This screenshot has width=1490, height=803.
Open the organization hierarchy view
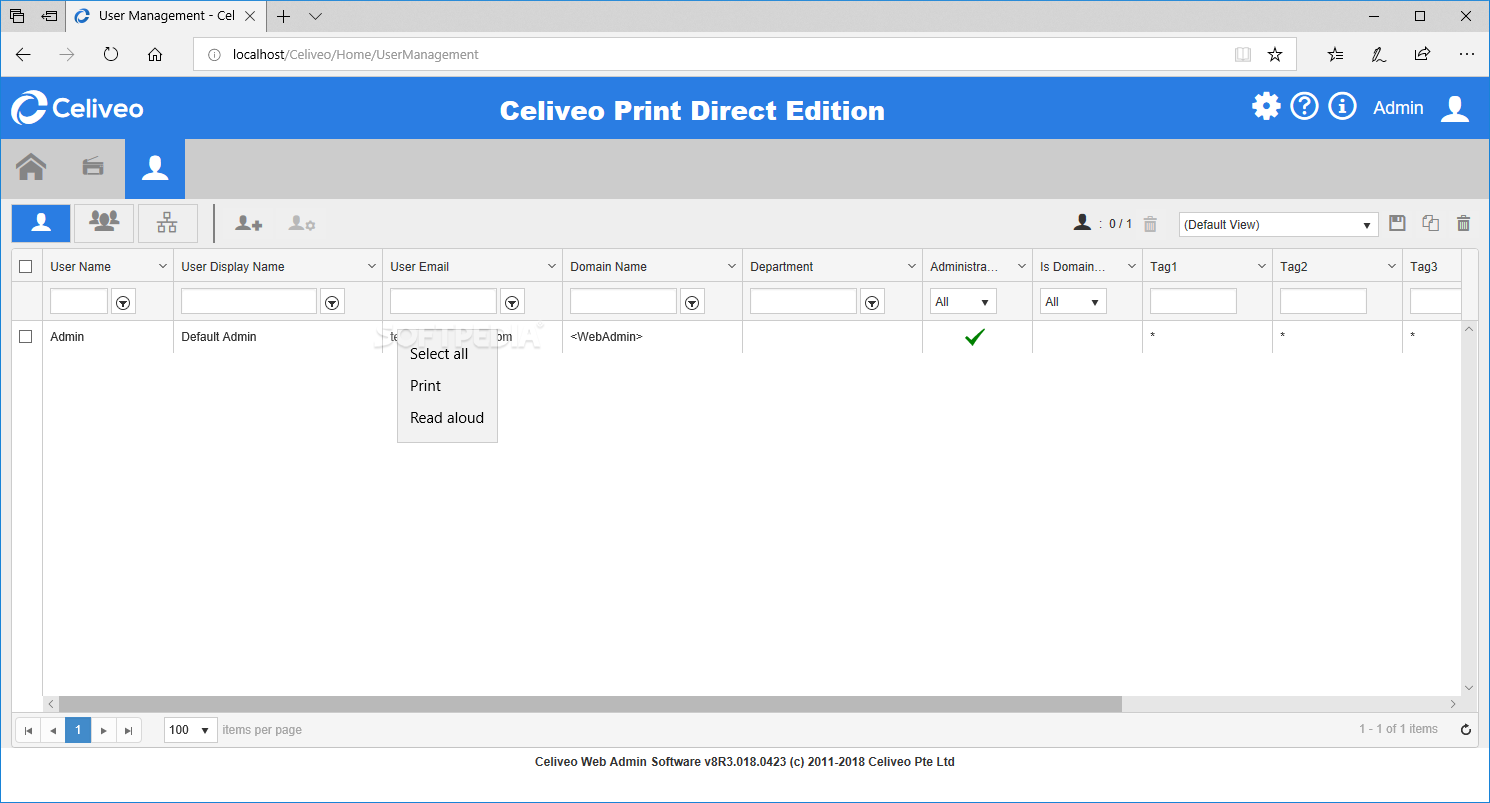coord(167,223)
